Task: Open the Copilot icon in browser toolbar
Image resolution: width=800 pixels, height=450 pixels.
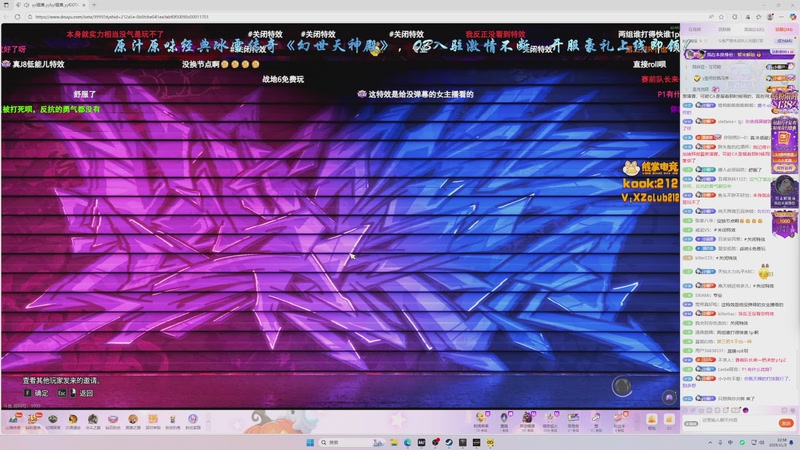Action: point(793,17)
